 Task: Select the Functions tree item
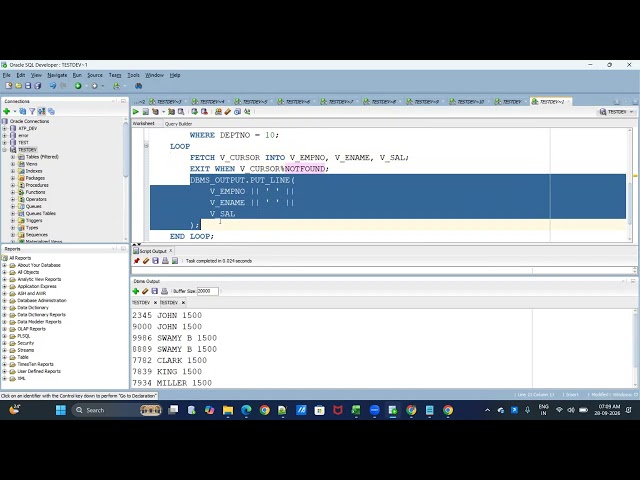click(36, 192)
